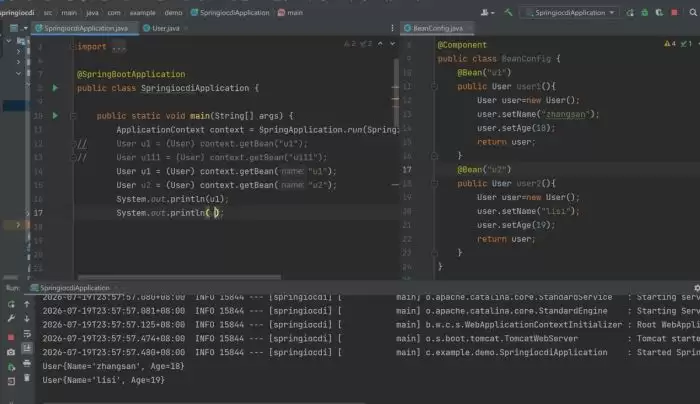Expand the collapsed import statement

coord(119,47)
